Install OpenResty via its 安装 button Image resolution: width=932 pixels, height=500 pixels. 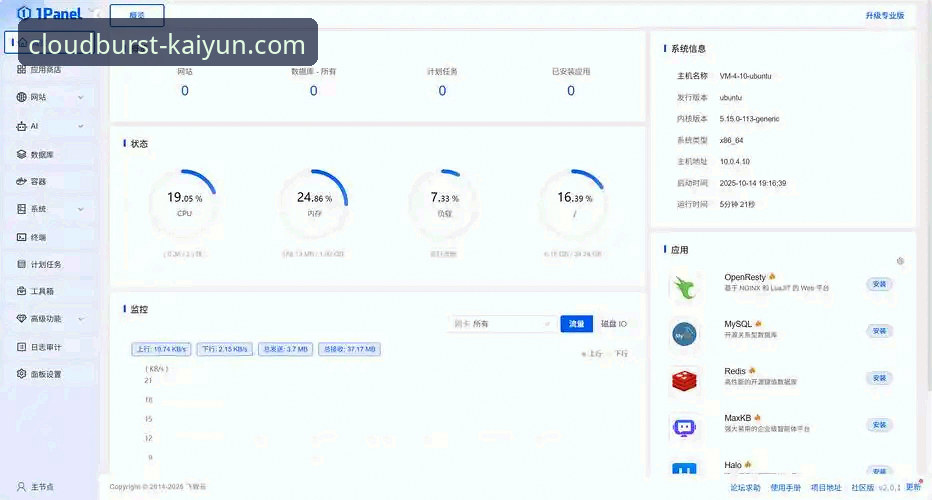tap(879, 284)
